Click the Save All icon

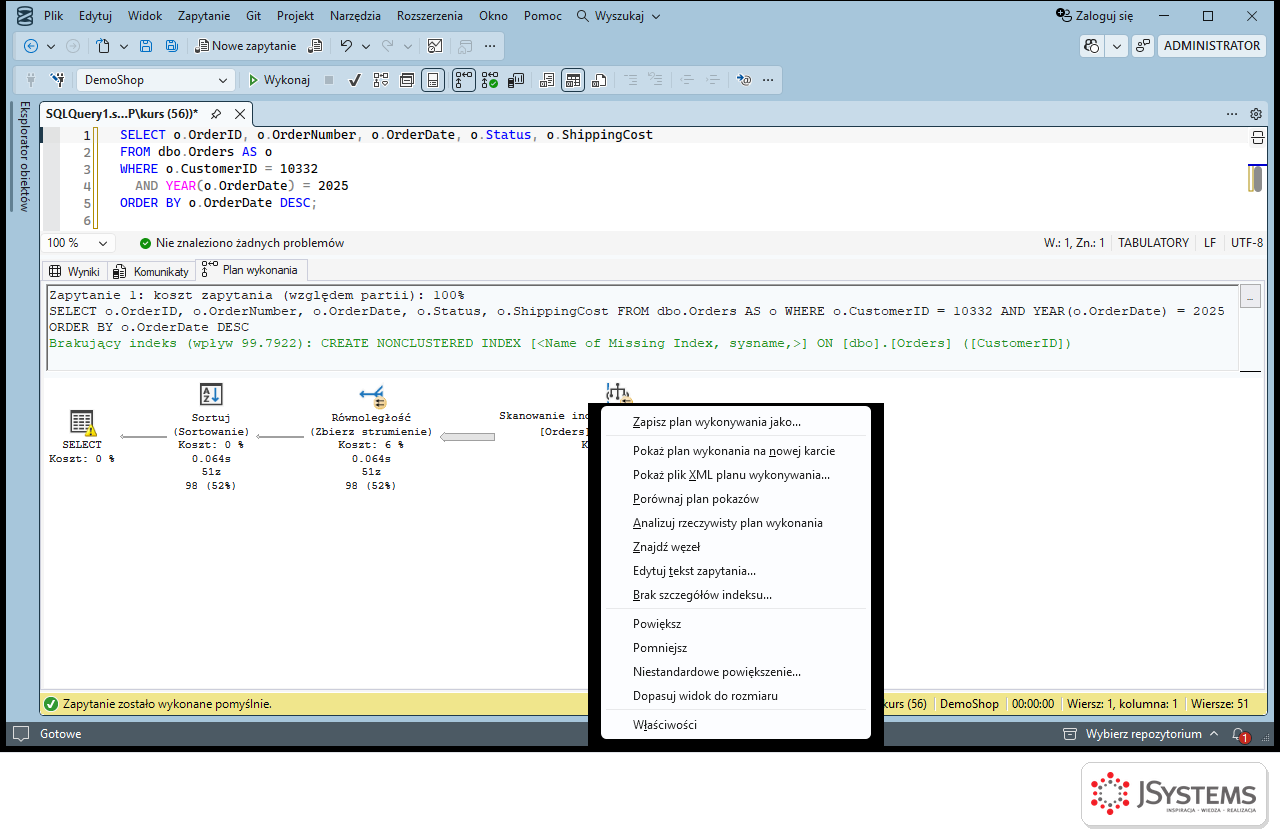172,46
